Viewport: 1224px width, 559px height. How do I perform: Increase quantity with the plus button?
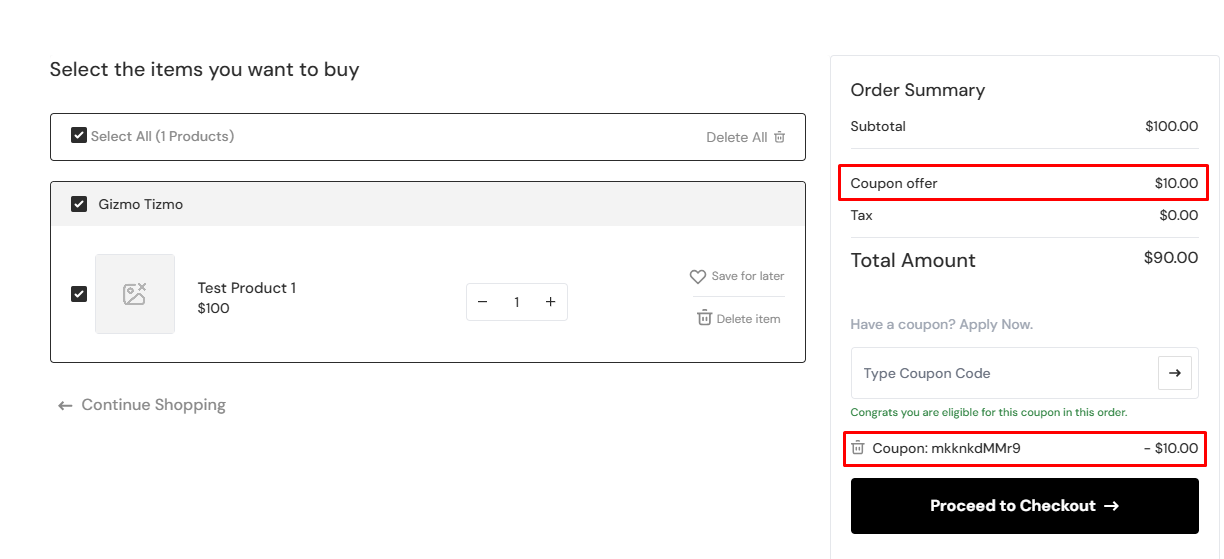coord(550,302)
